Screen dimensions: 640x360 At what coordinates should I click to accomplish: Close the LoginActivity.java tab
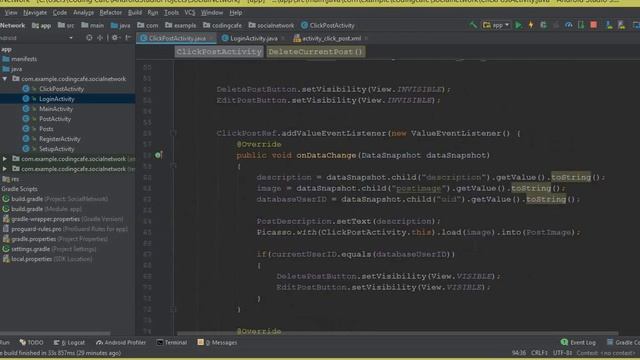pyautogui.click(x=282, y=38)
